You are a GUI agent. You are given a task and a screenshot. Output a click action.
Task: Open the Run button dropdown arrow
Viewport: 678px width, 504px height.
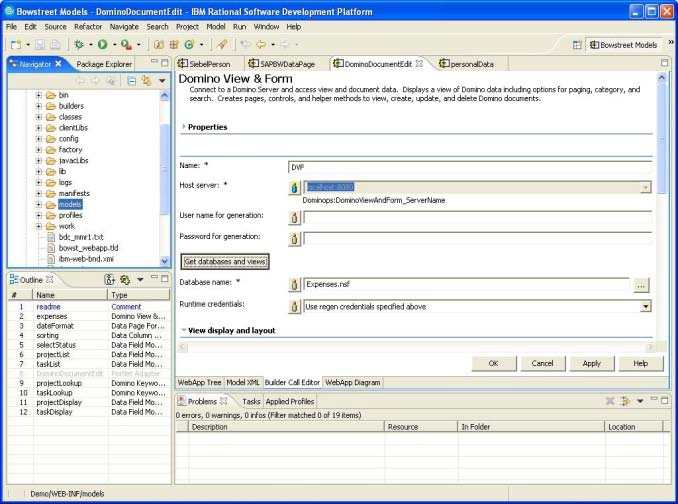[x=115, y=45]
